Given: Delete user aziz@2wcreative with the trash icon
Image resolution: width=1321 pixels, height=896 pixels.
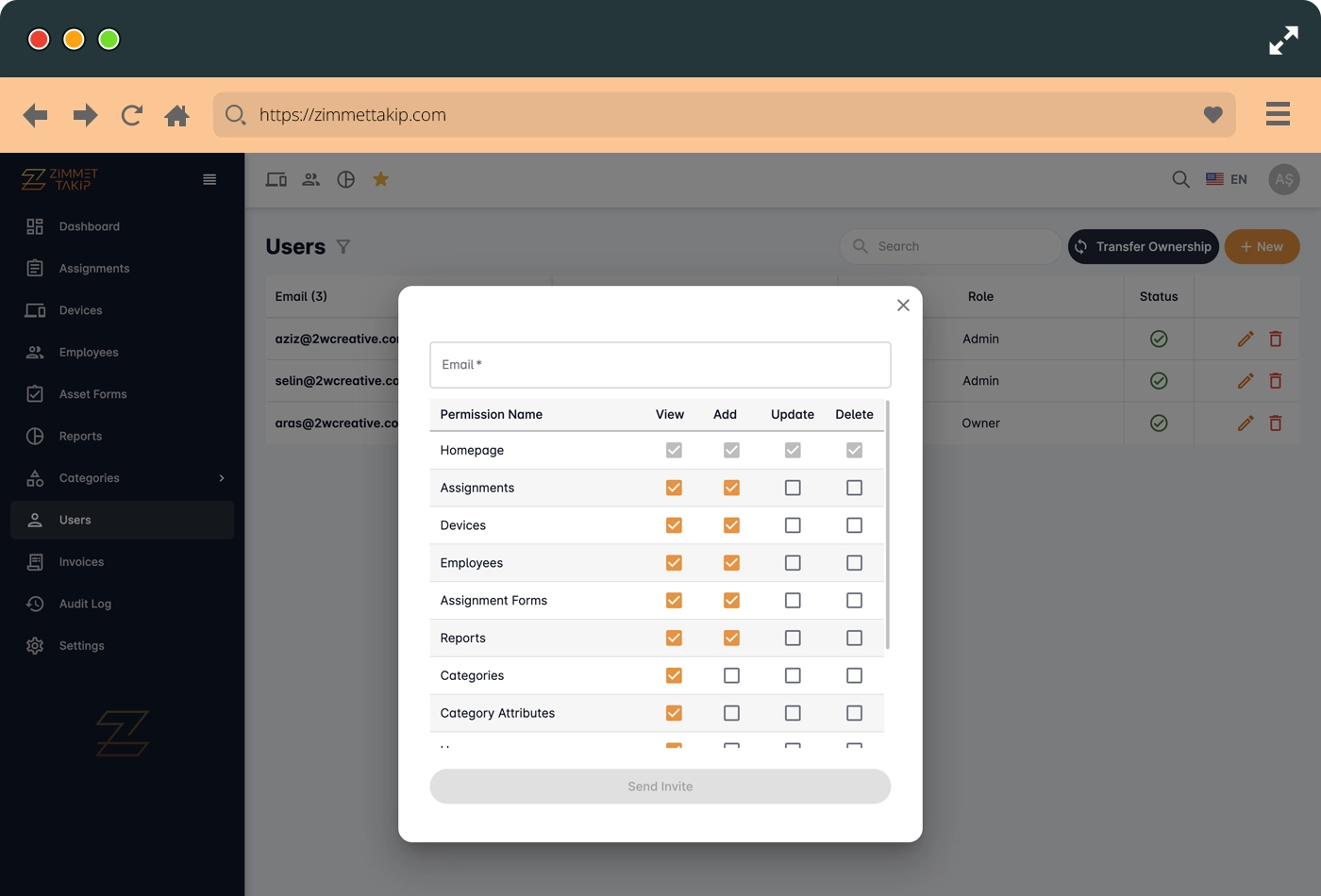Looking at the screenshot, I should tap(1276, 339).
